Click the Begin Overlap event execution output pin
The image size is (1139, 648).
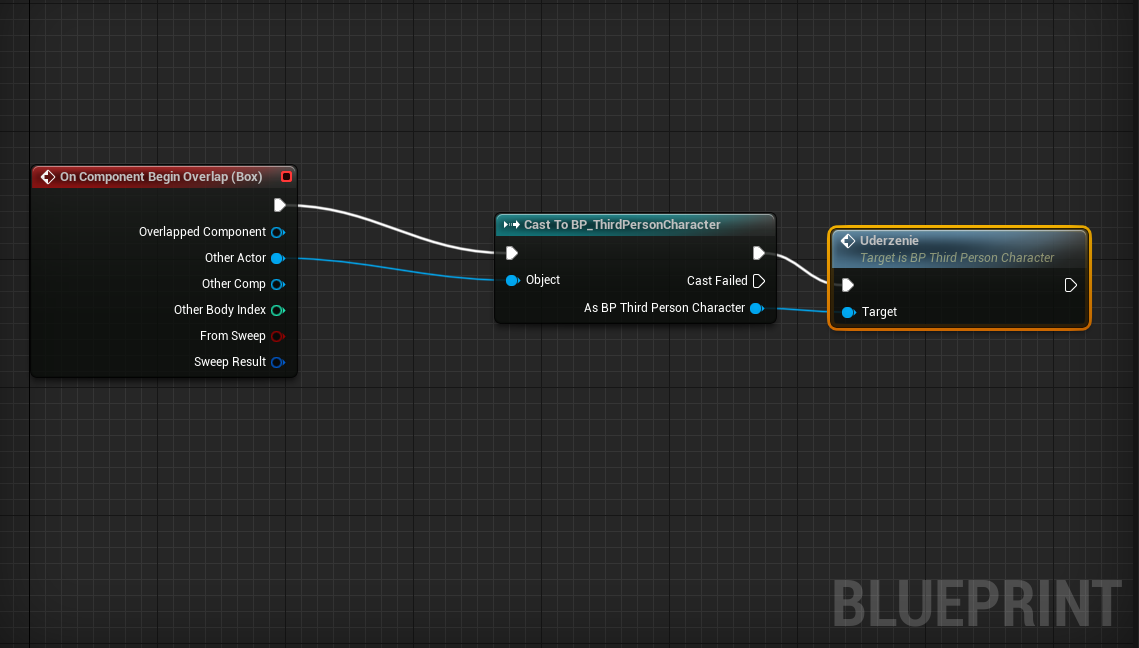[279, 205]
